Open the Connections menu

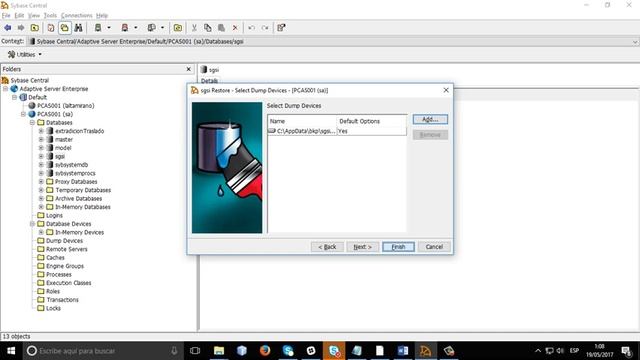click(x=76, y=16)
